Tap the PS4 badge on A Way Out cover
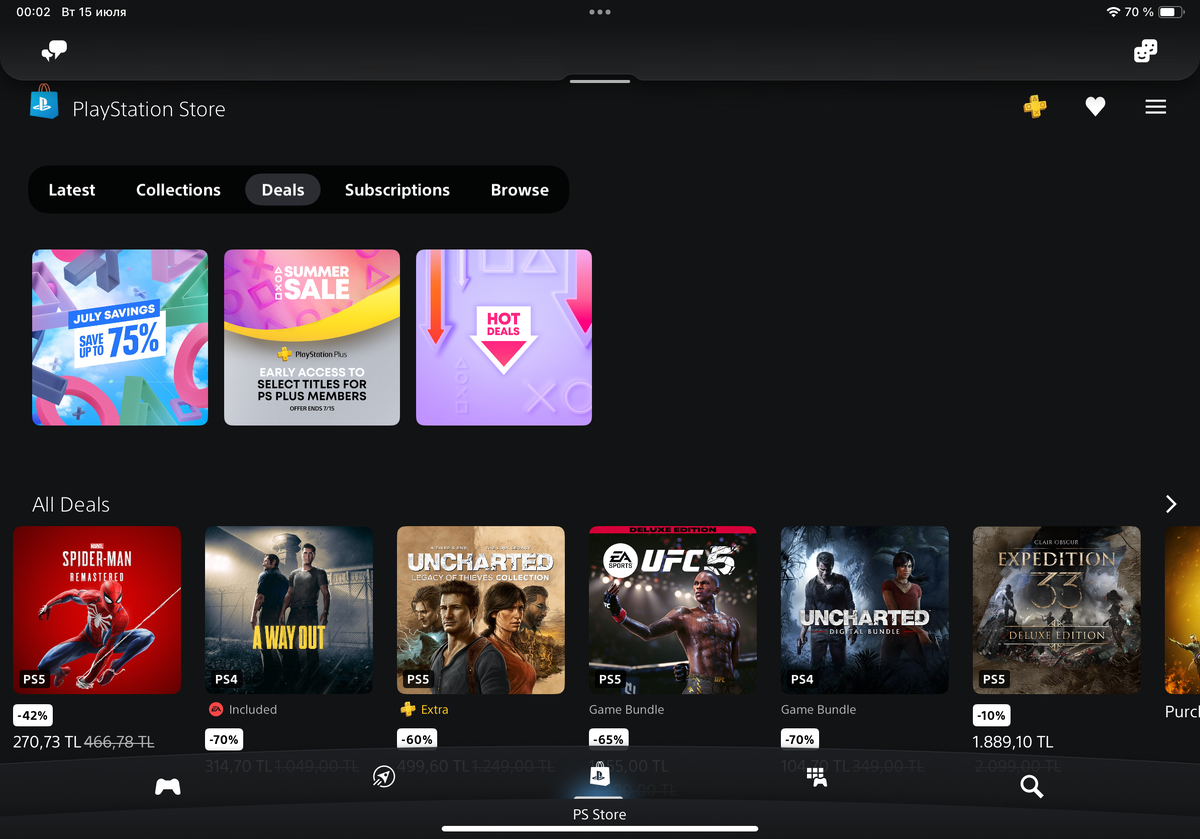Viewport: 1200px width, 839px height. (226, 679)
